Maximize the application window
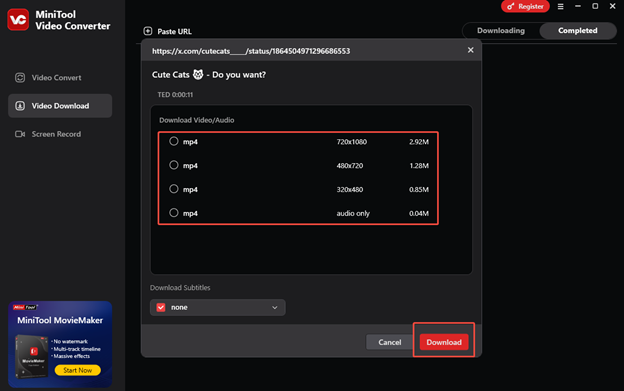Screen dimensions: 624x391 tap(595, 6)
